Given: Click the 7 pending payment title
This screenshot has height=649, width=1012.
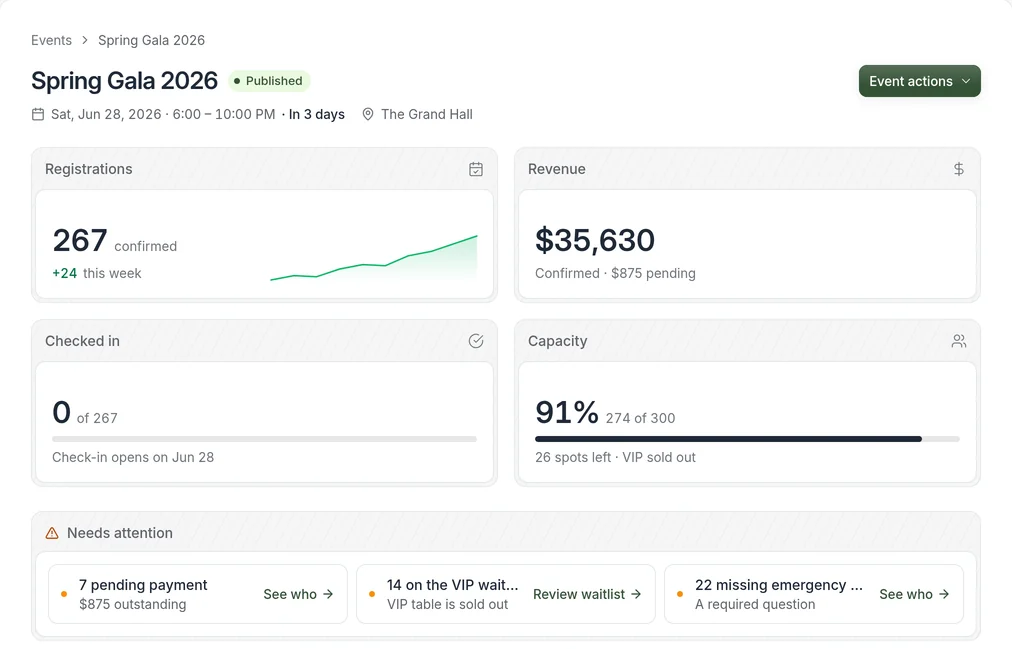Looking at the screenshot, I should point(143,585).
